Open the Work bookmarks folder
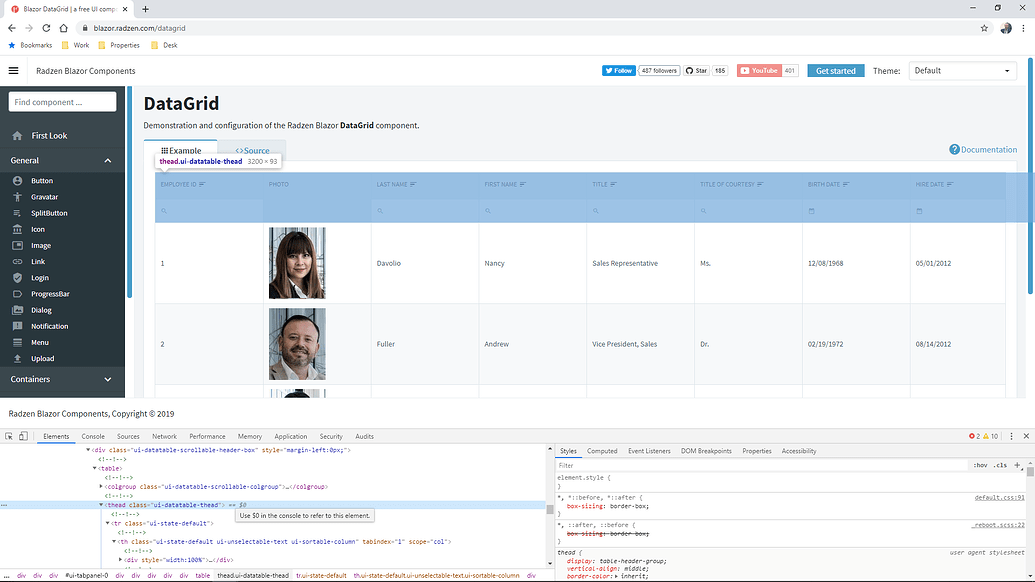The image size is (1035, 582). (x=75, y=45)
